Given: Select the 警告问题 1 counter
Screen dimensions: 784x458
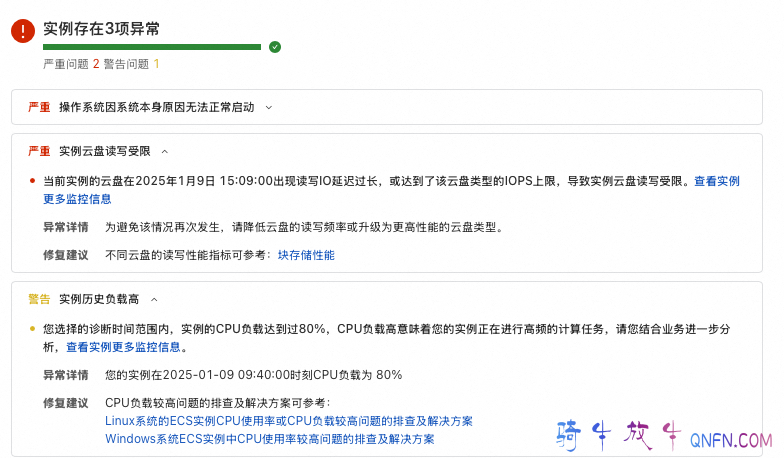Looking at the screenshot, I should [131, 64].
